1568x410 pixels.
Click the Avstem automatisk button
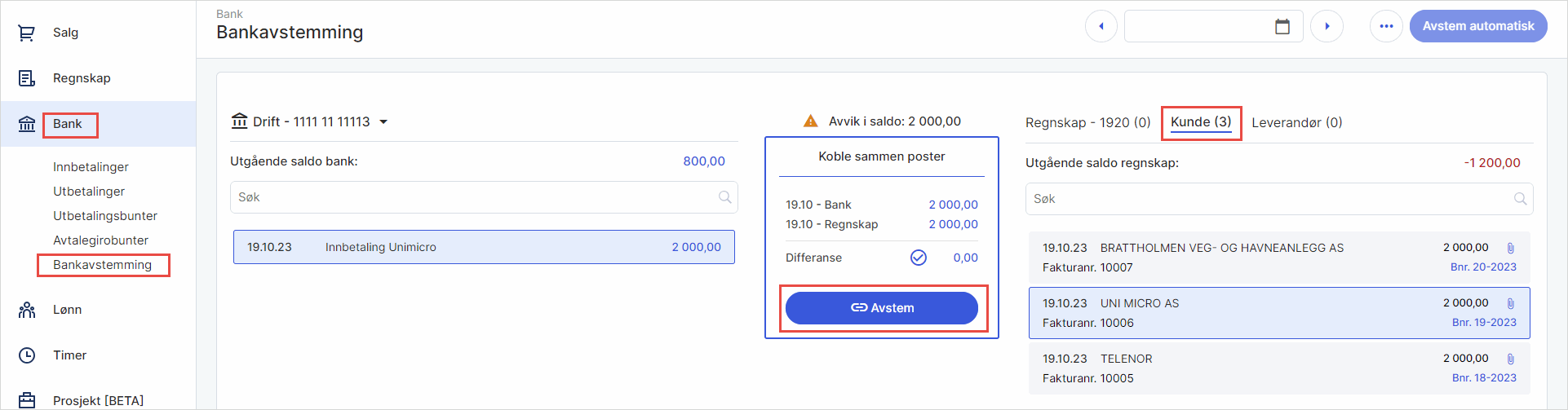pyautogui.click(x=1477, y=26)
